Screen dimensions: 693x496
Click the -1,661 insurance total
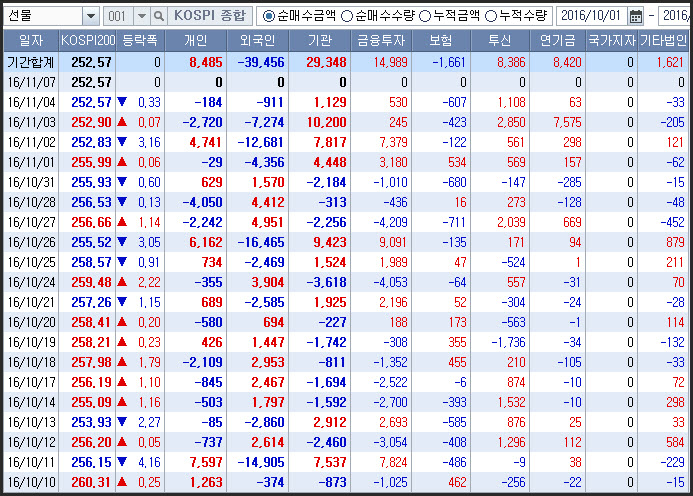[x=449, y=62]
